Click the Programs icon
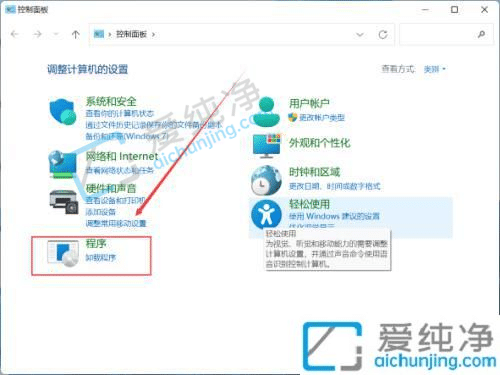Screen dimensions: 500x375 click(63, 254)
